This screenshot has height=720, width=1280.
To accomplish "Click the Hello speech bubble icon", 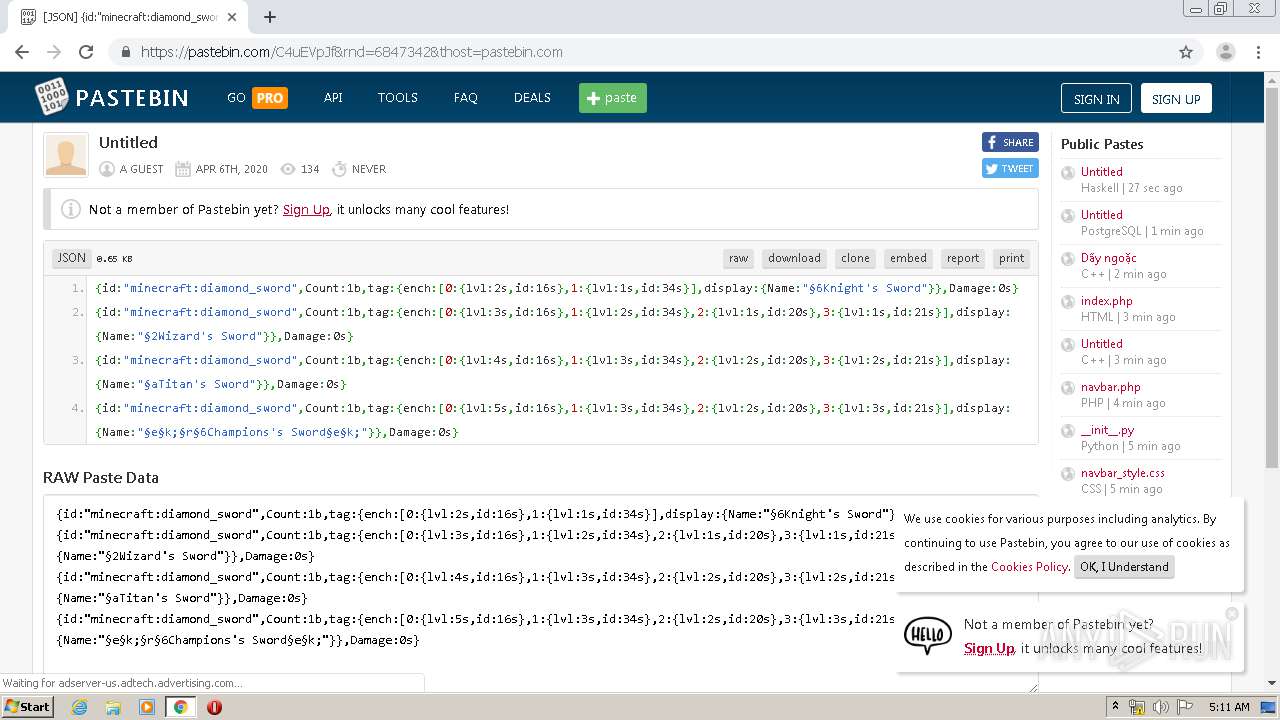I will (x=927, y=635).
